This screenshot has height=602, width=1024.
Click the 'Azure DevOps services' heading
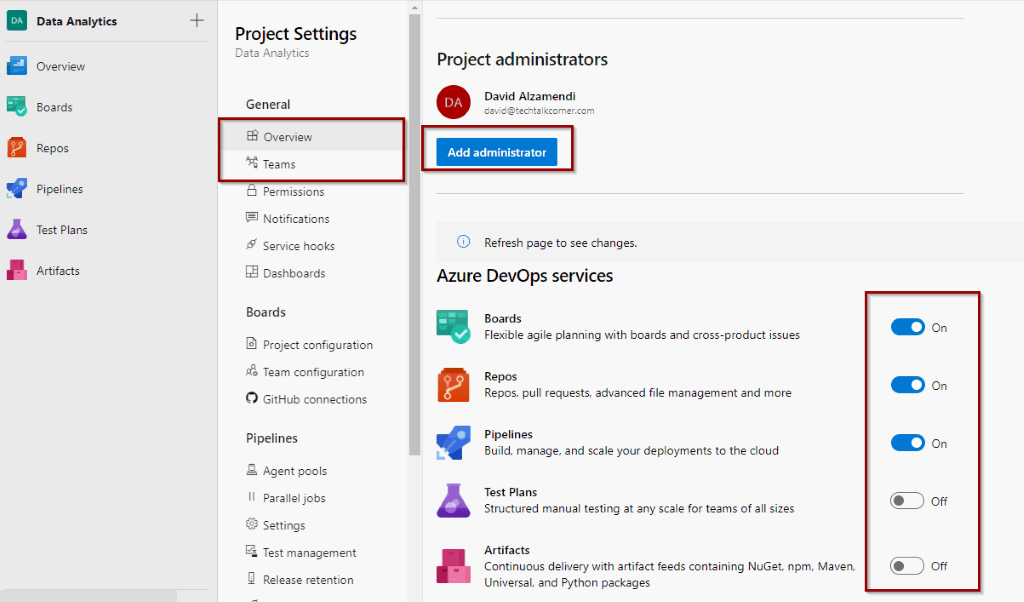click(x=524, y=276)
